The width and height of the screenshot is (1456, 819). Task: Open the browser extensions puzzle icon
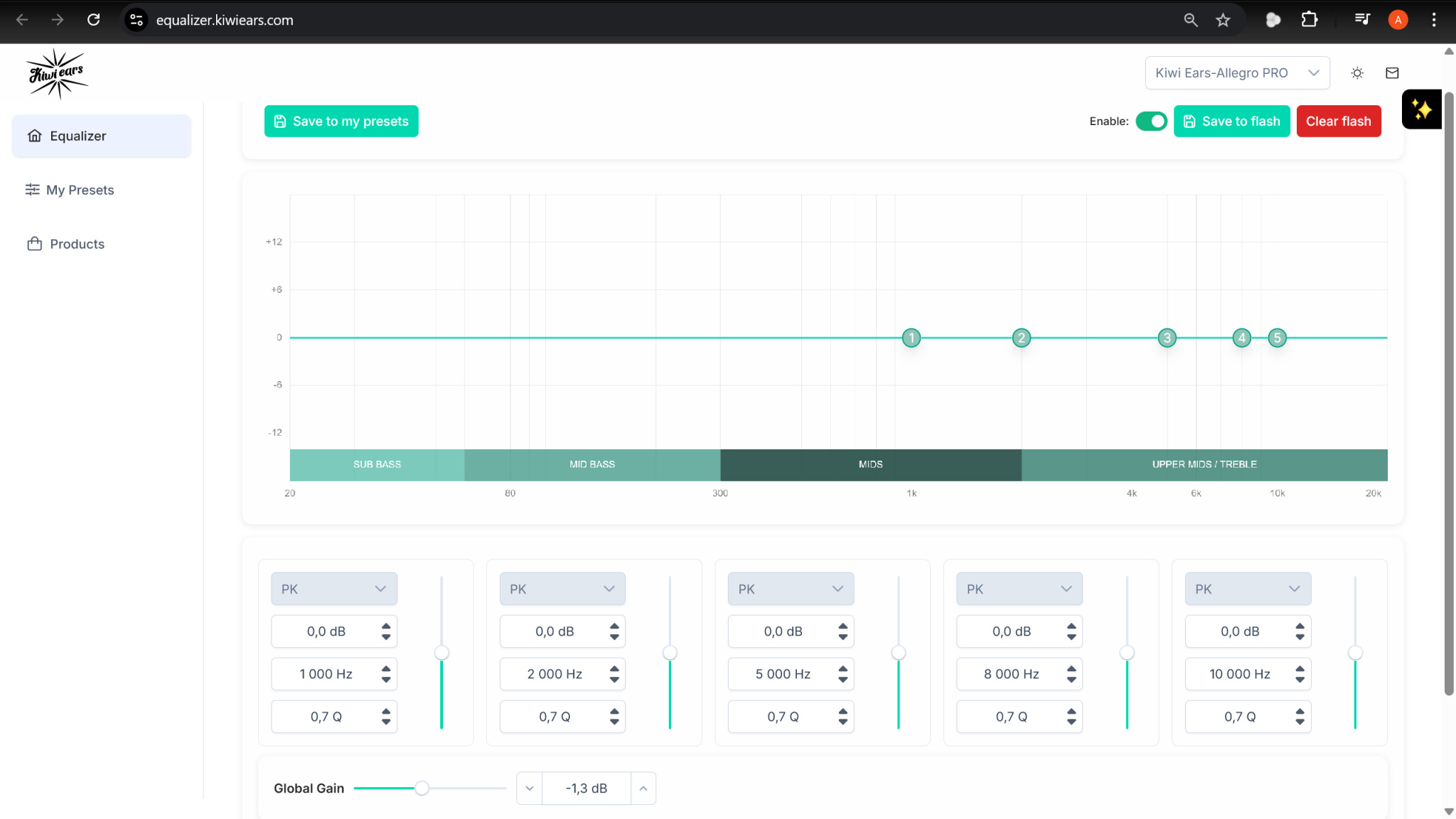pos(1309,20)
